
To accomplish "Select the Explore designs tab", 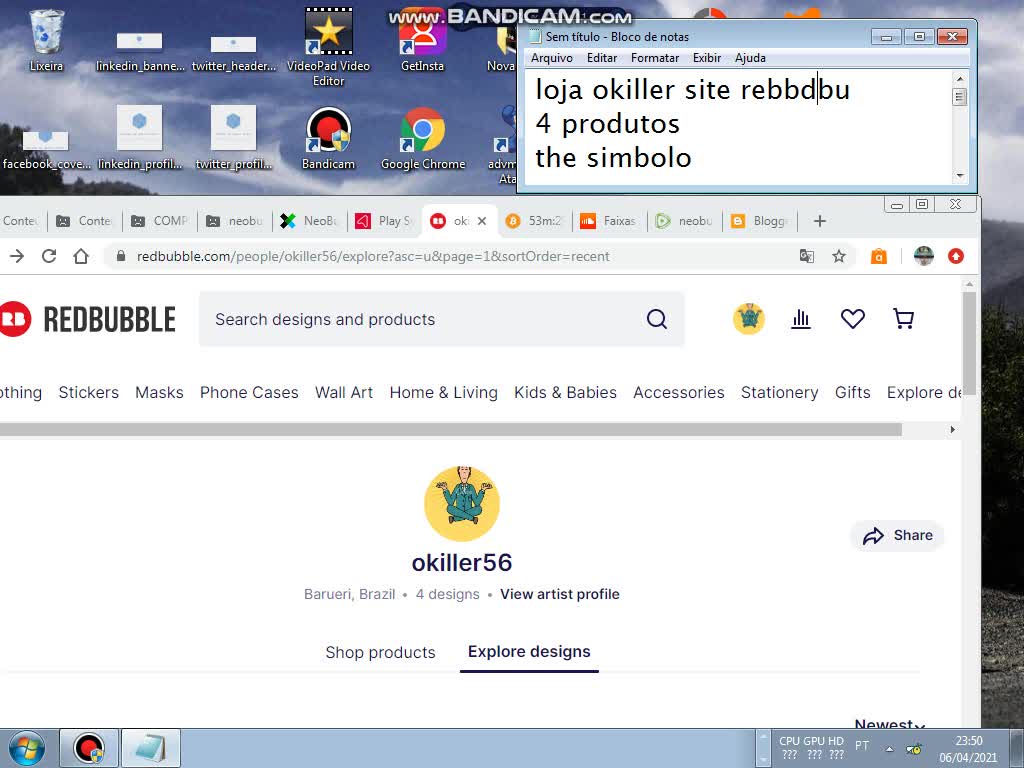I will tap(529, 652).
